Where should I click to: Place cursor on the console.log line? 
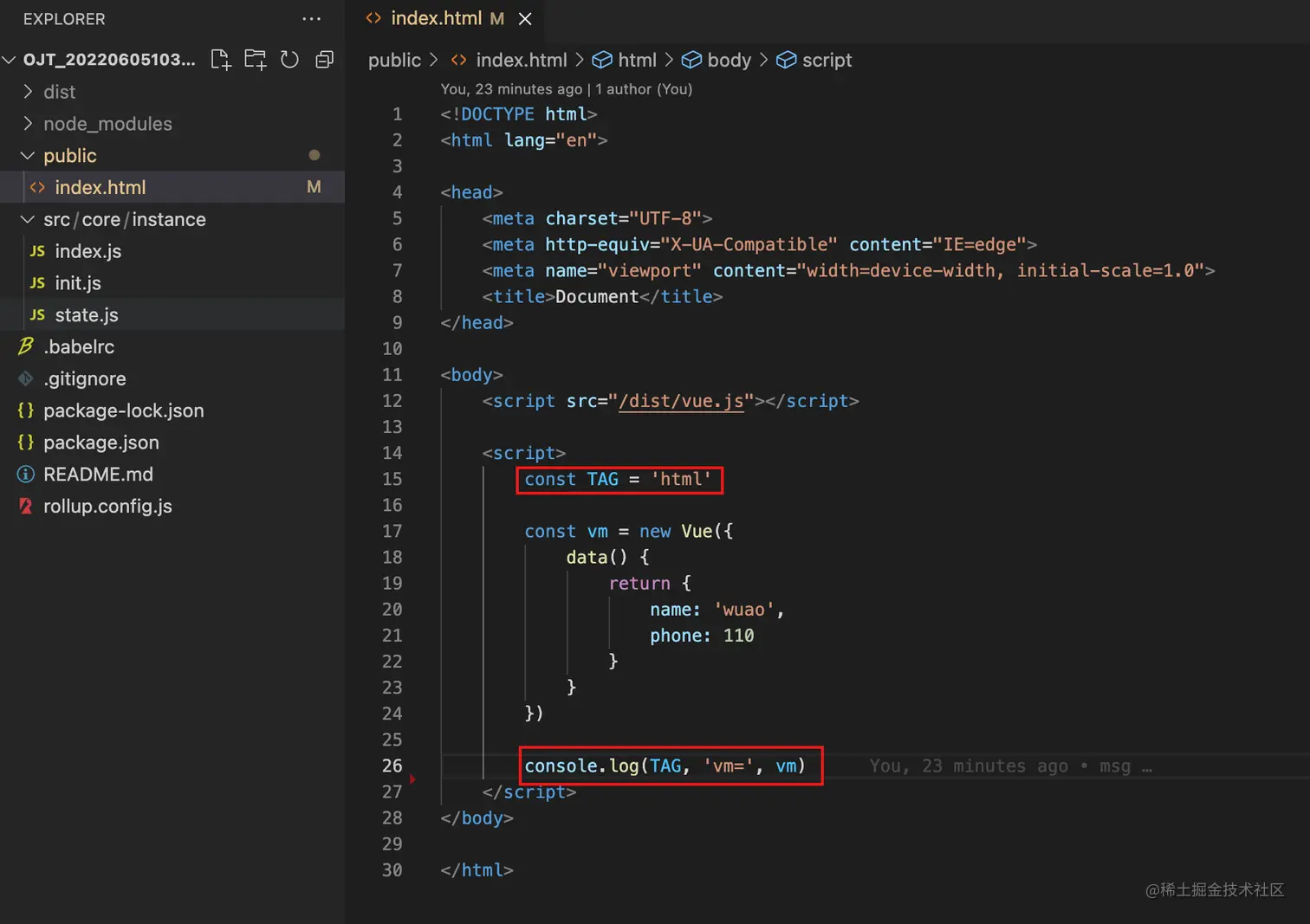pos(665,766)
